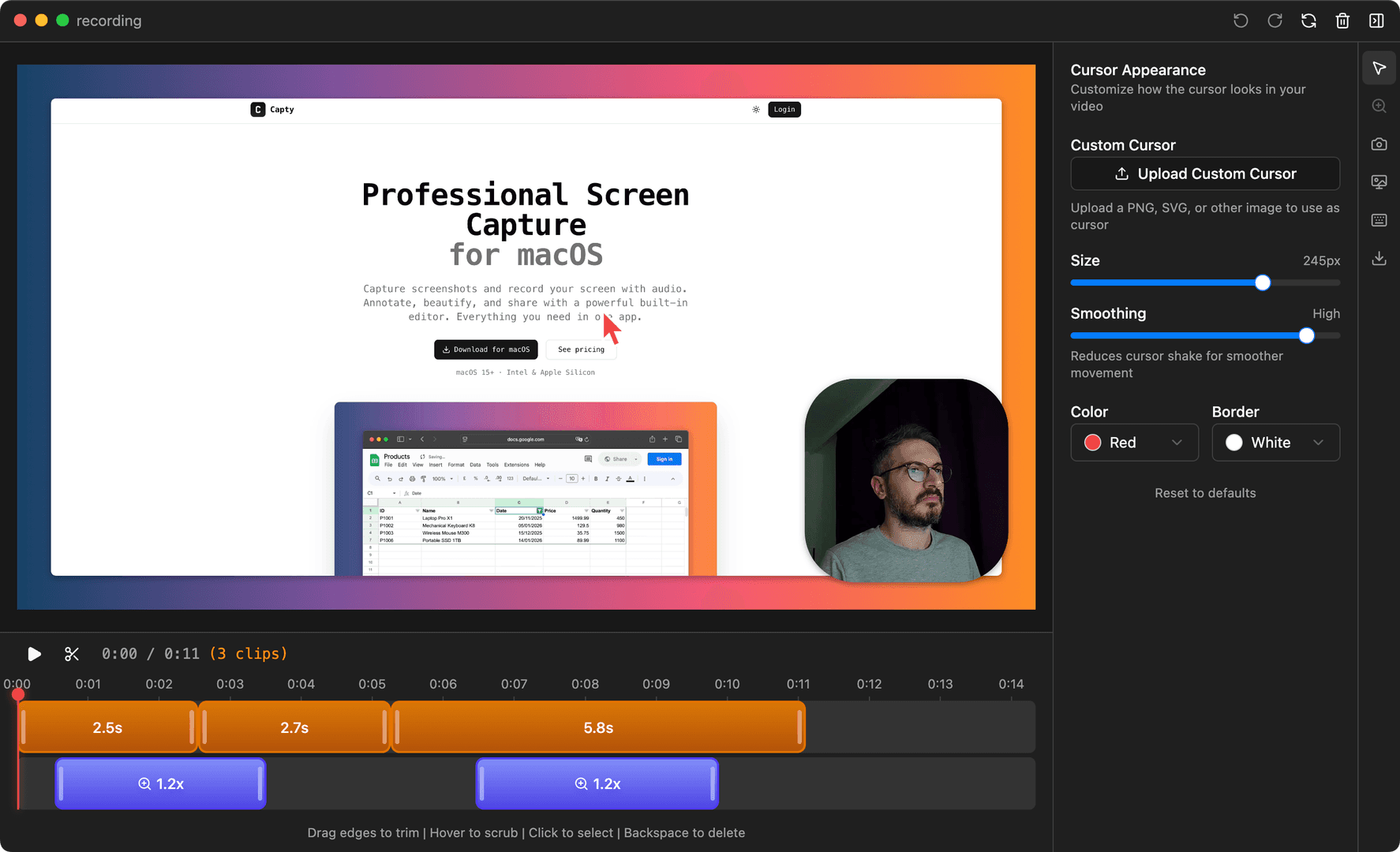Click the undo arrow icon
This screenshot has width=1400, height=852.
[1241, 21]
